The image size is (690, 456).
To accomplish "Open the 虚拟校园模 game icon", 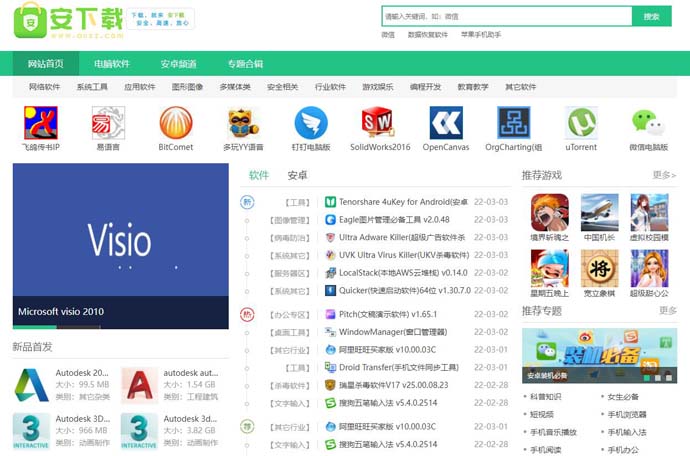I will [649, 213].
